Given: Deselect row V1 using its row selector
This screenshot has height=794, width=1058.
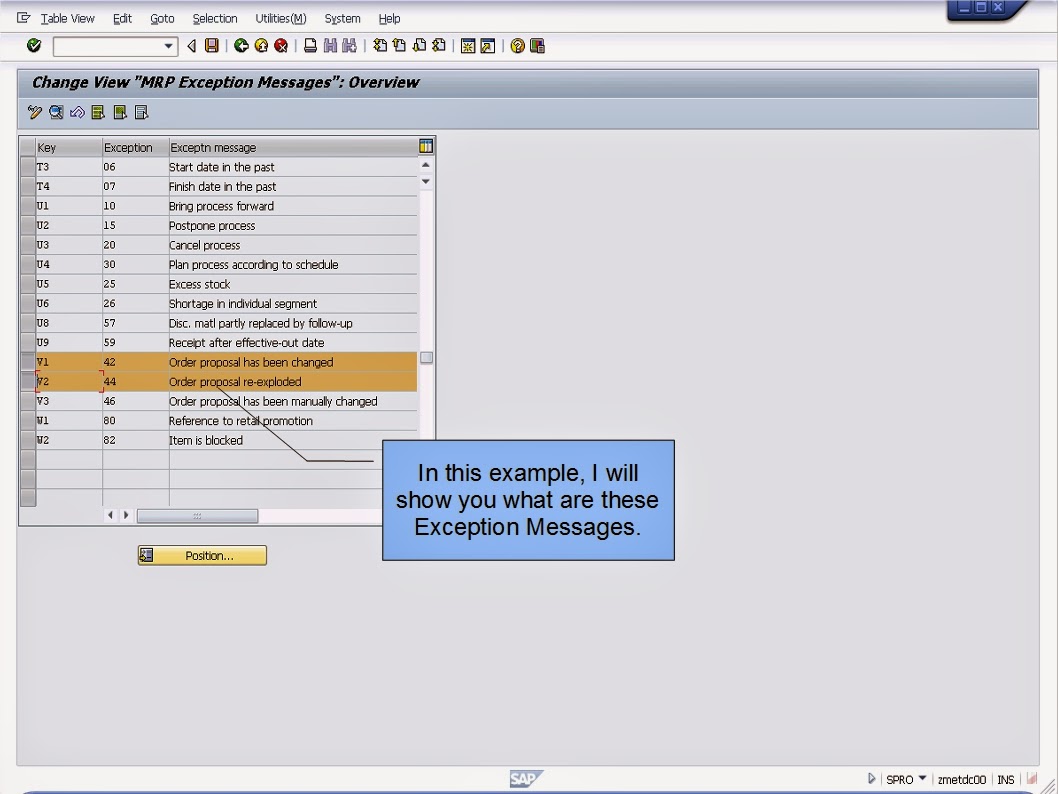Looking at the screenshot, I should [x=28, y=362].
